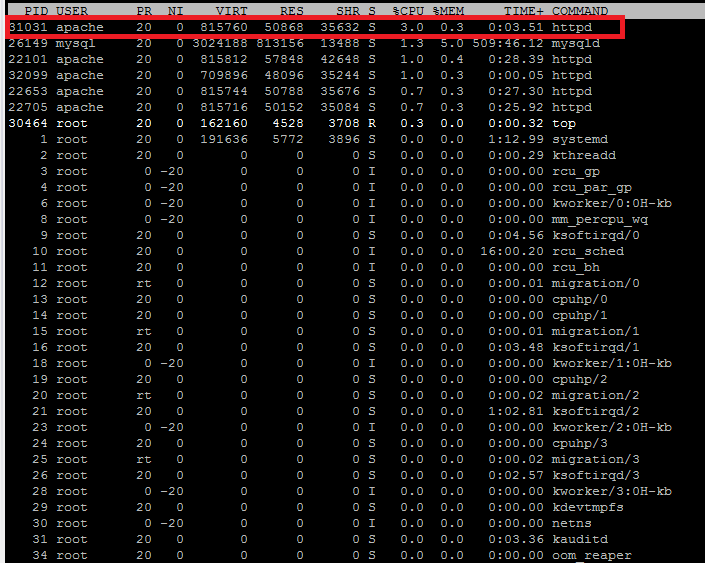Click kworker/2:0H-kb command

612,427
